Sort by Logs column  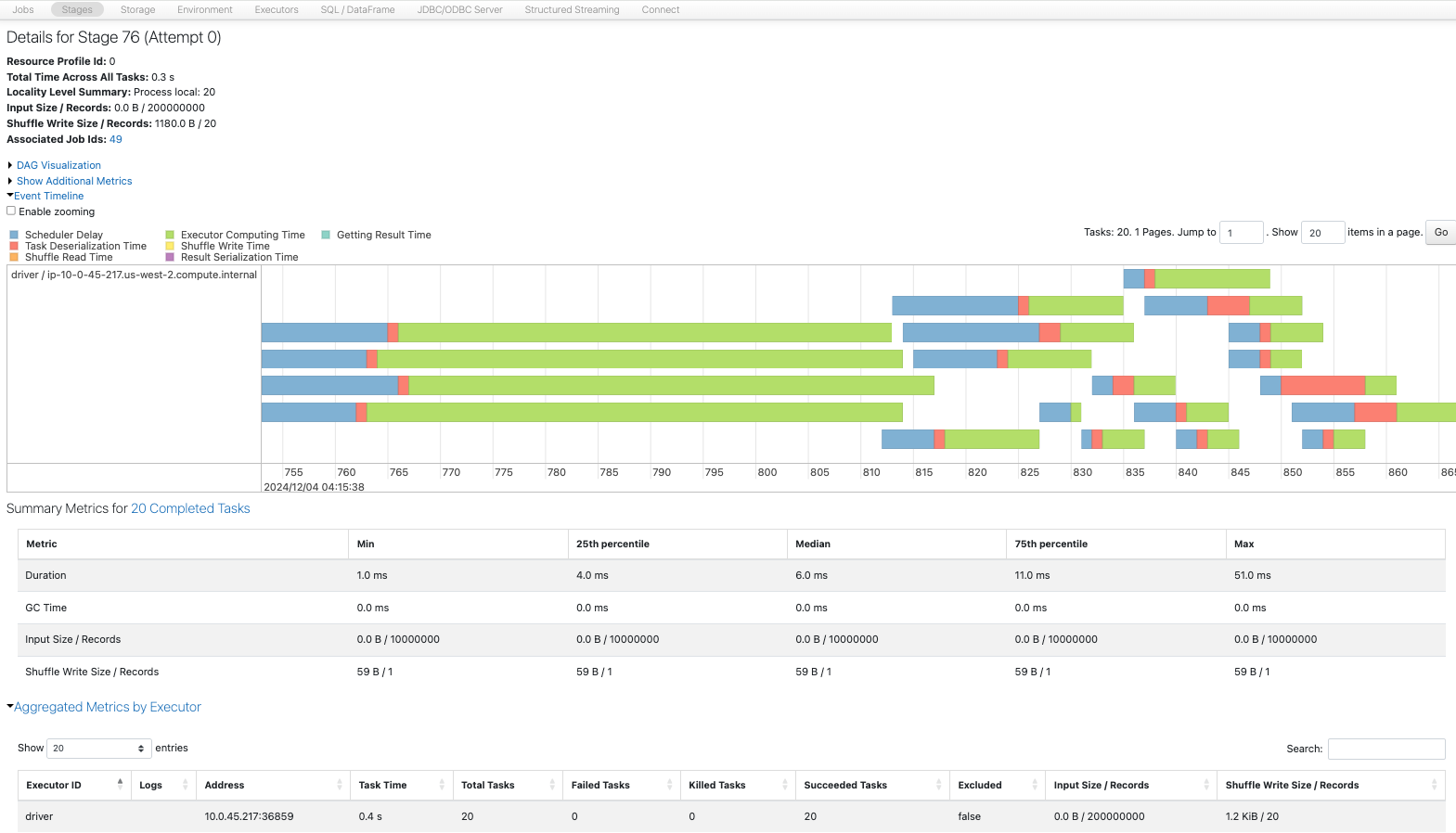click(163, 785)
